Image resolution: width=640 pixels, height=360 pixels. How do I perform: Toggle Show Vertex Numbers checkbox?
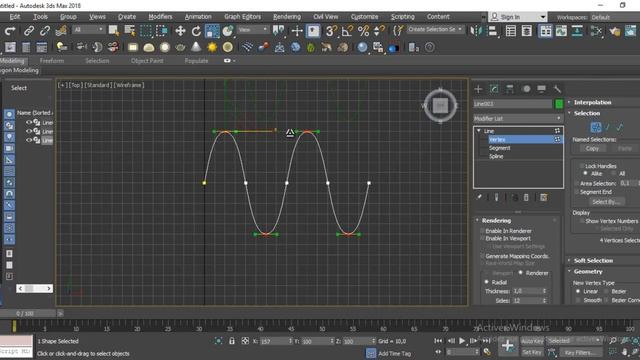tap(582, 221)
